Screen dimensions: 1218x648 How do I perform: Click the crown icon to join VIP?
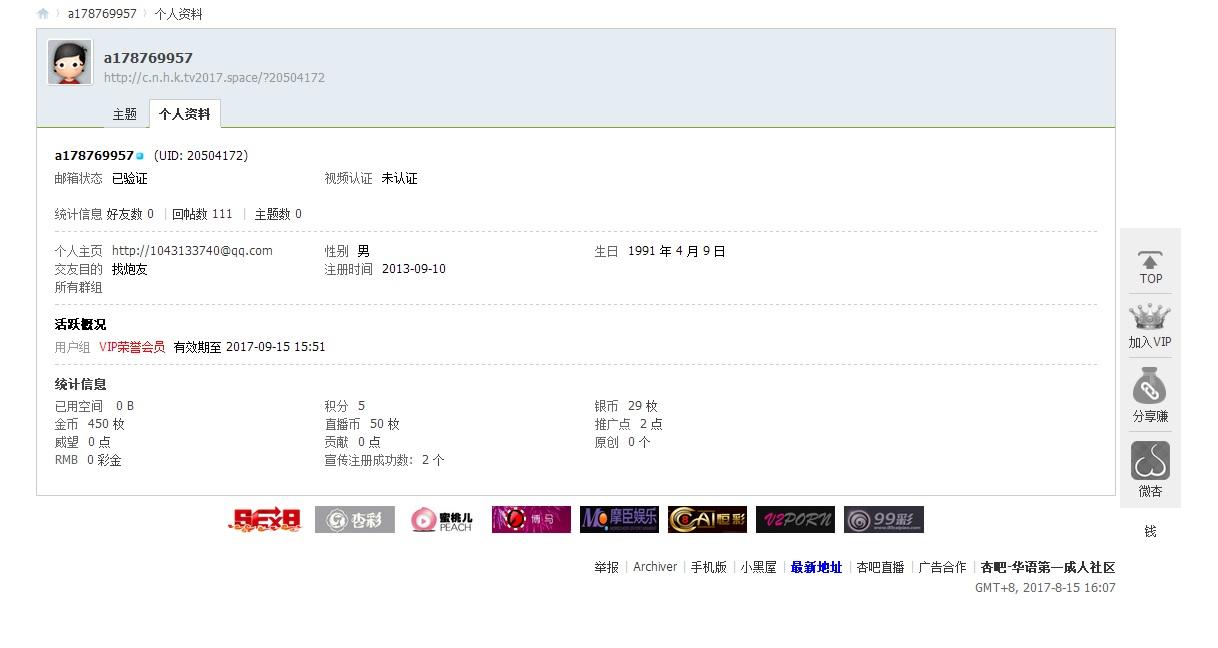coord(1150,318)
